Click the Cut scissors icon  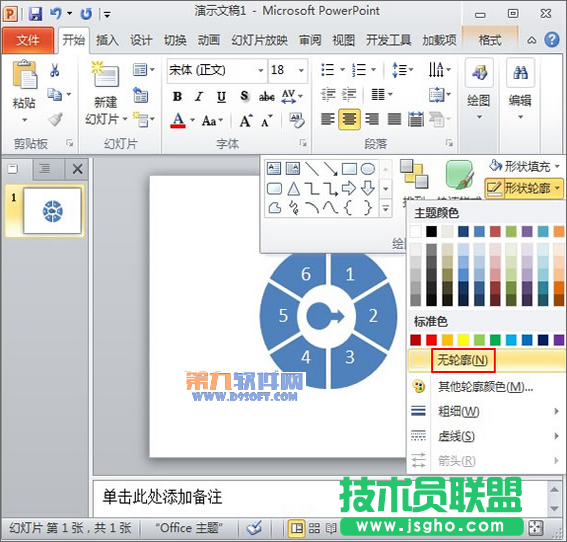tap(55, 71)
